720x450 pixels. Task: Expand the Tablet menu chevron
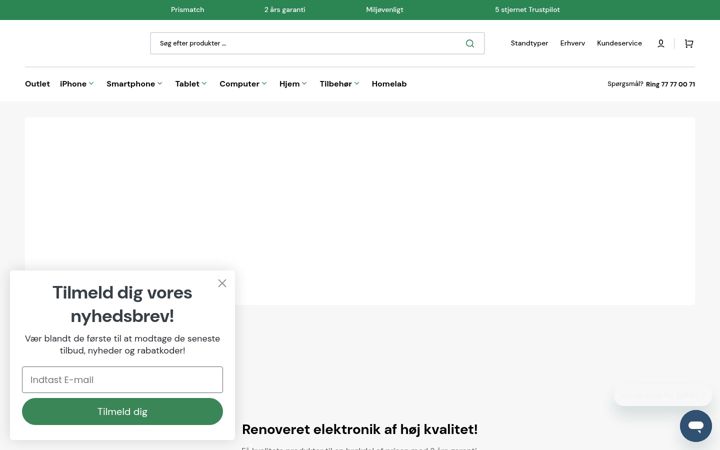coord(204,84)
